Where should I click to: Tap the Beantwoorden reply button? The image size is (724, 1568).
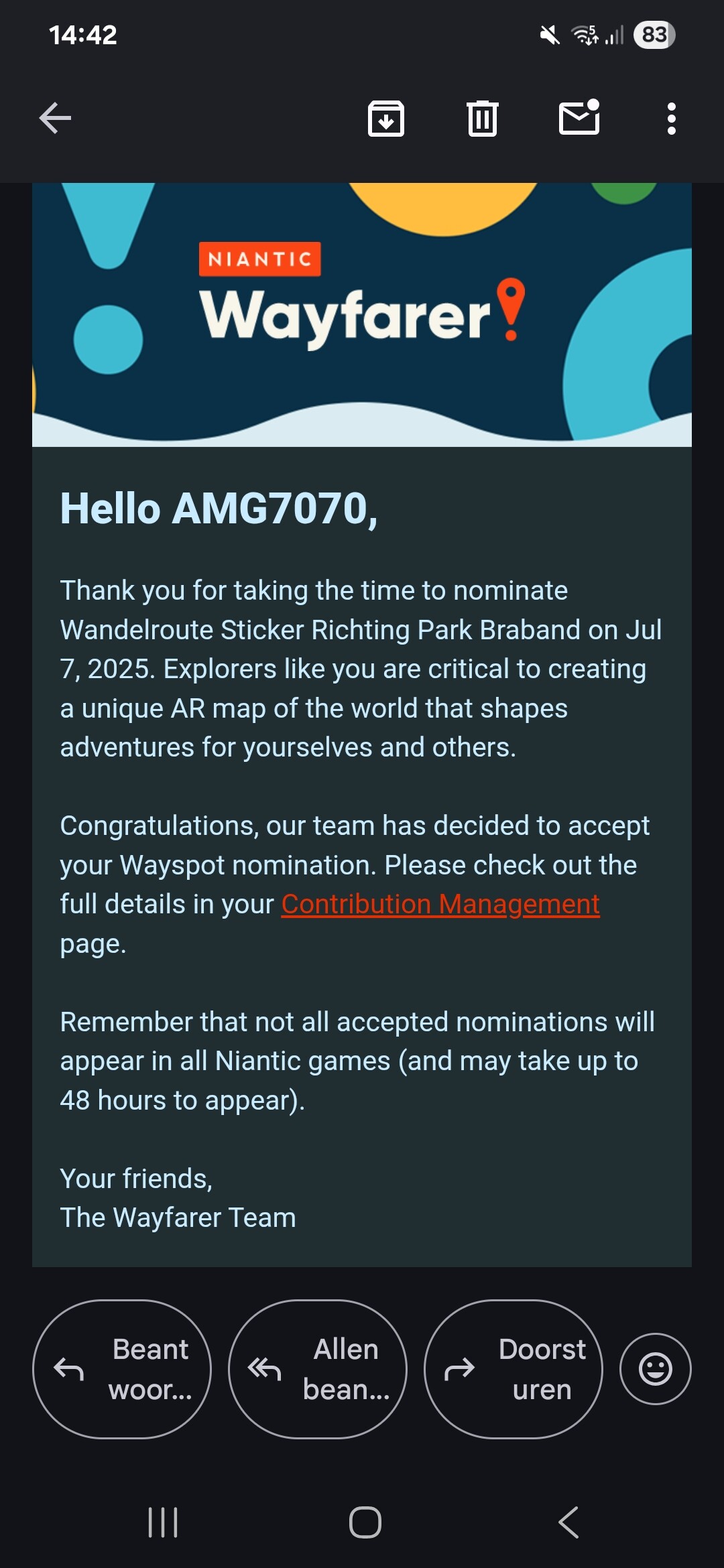(x=122, y=1369)
